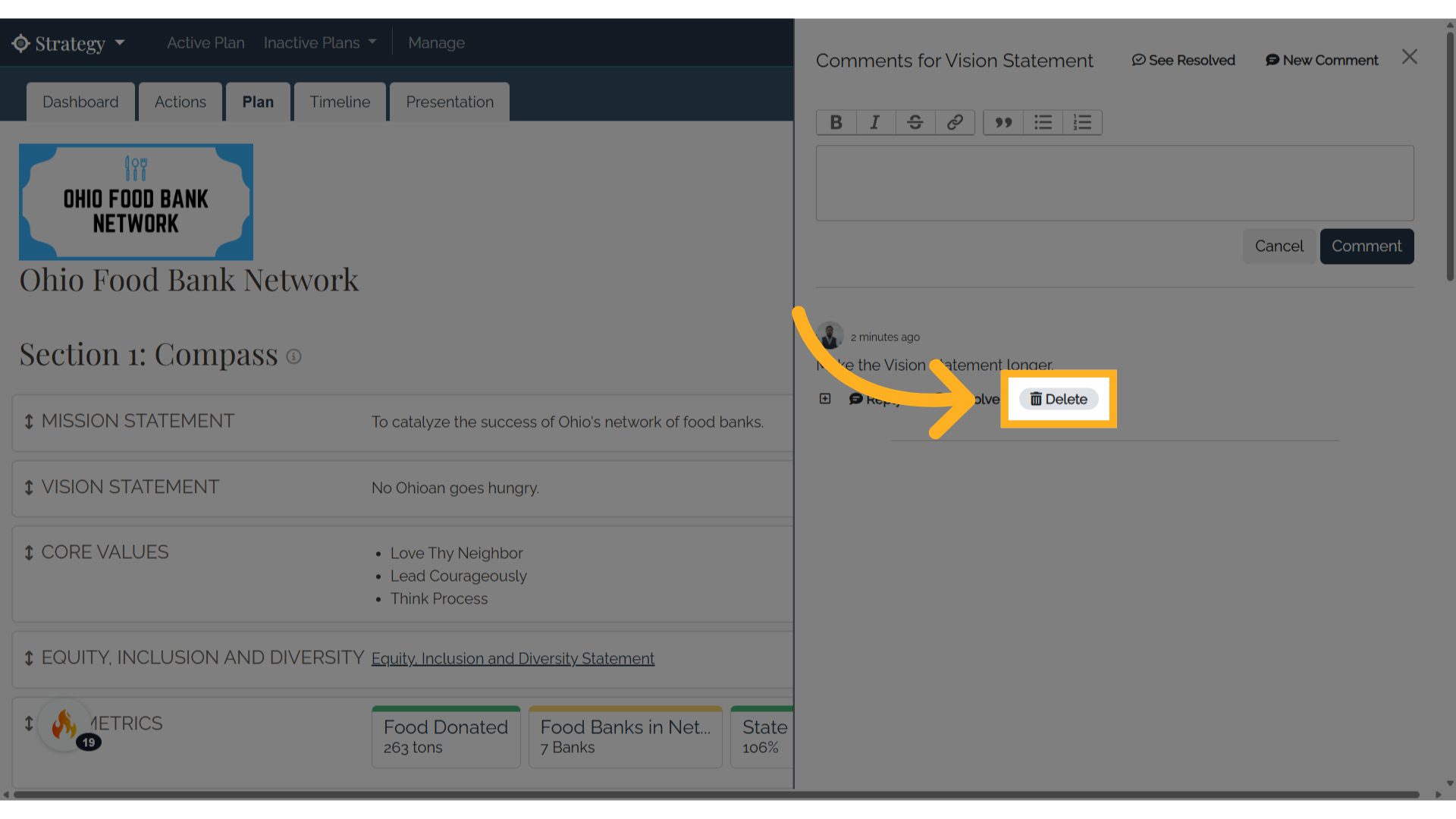Click 'No Ohioan goes hungry.' text

tap(455, 488)
